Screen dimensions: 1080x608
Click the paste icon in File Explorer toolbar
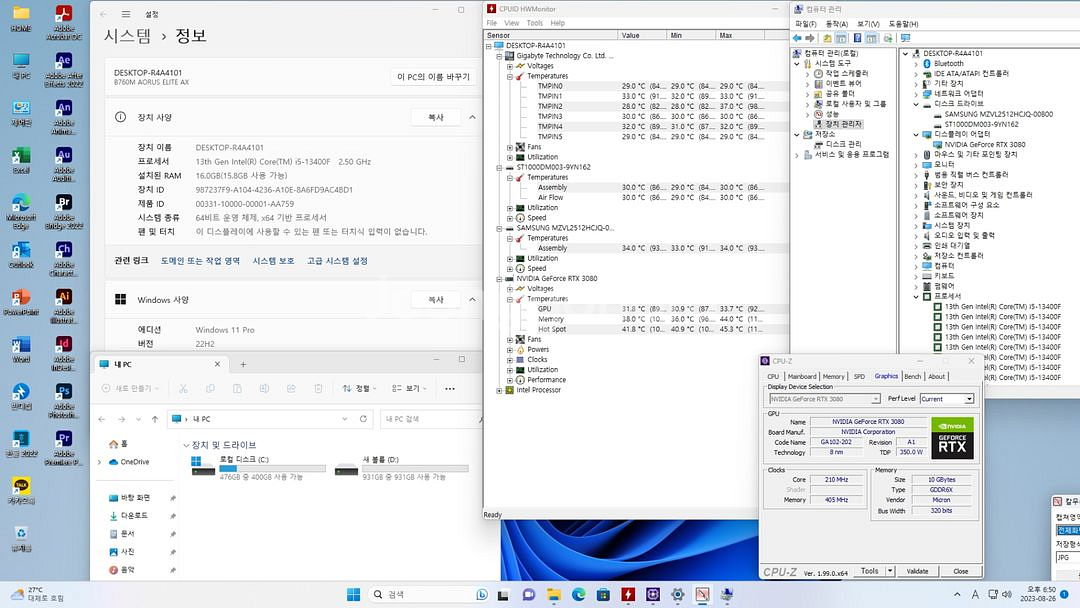[237, 388]
